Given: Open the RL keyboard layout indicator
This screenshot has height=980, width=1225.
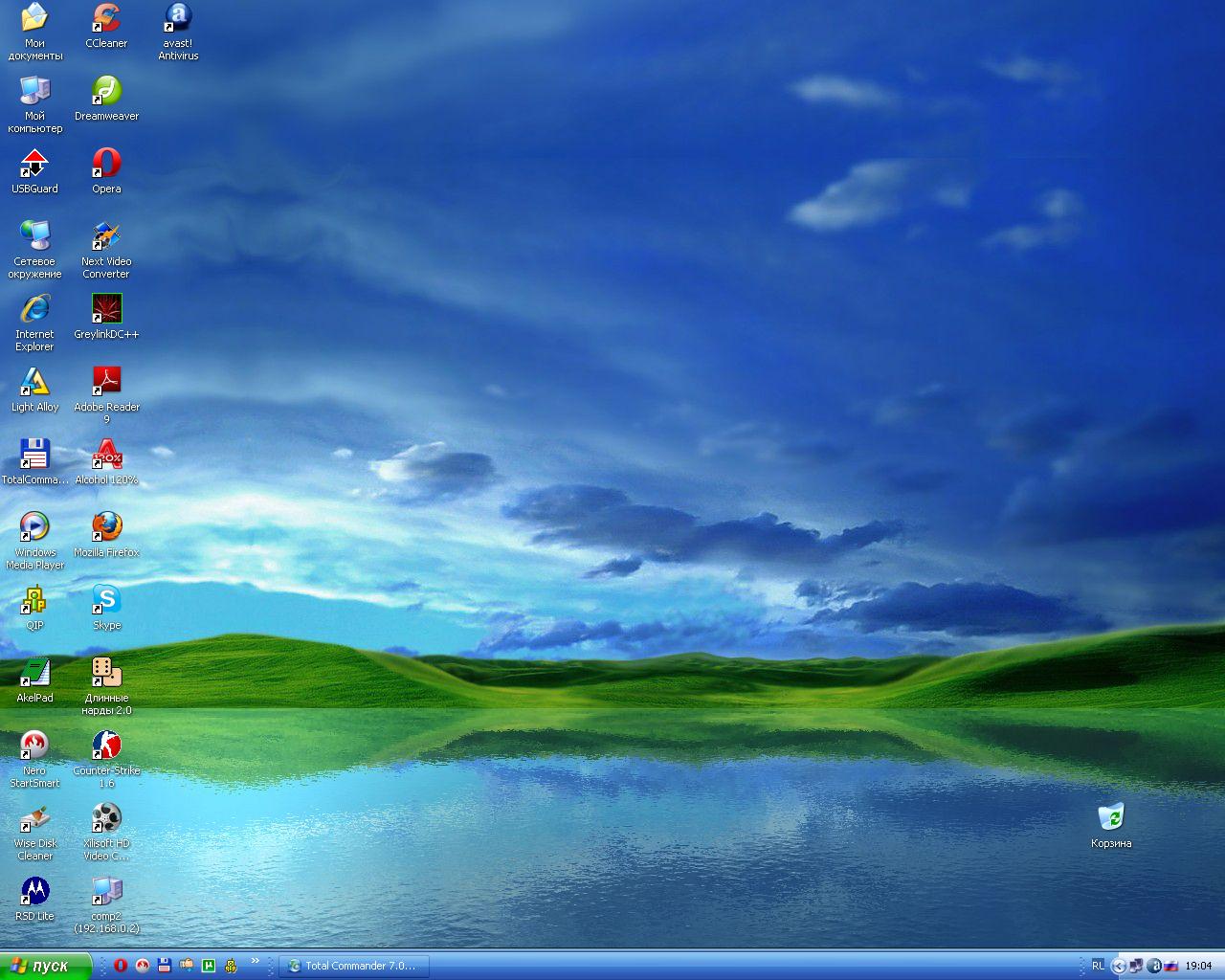Looking at the screenshot, I should pyautogui.click(x=1098, y=966).
